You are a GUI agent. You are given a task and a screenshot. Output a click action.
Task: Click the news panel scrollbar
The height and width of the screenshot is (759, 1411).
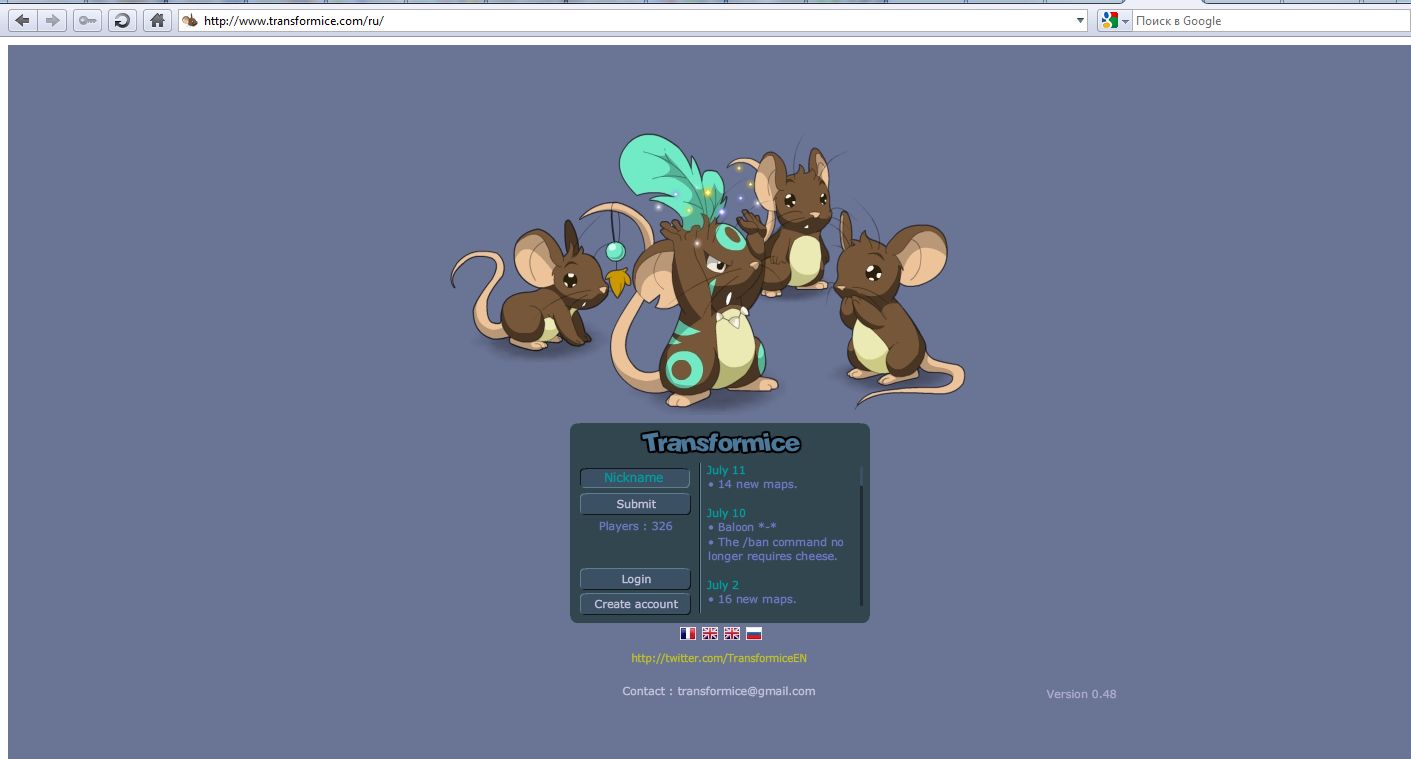861,538
